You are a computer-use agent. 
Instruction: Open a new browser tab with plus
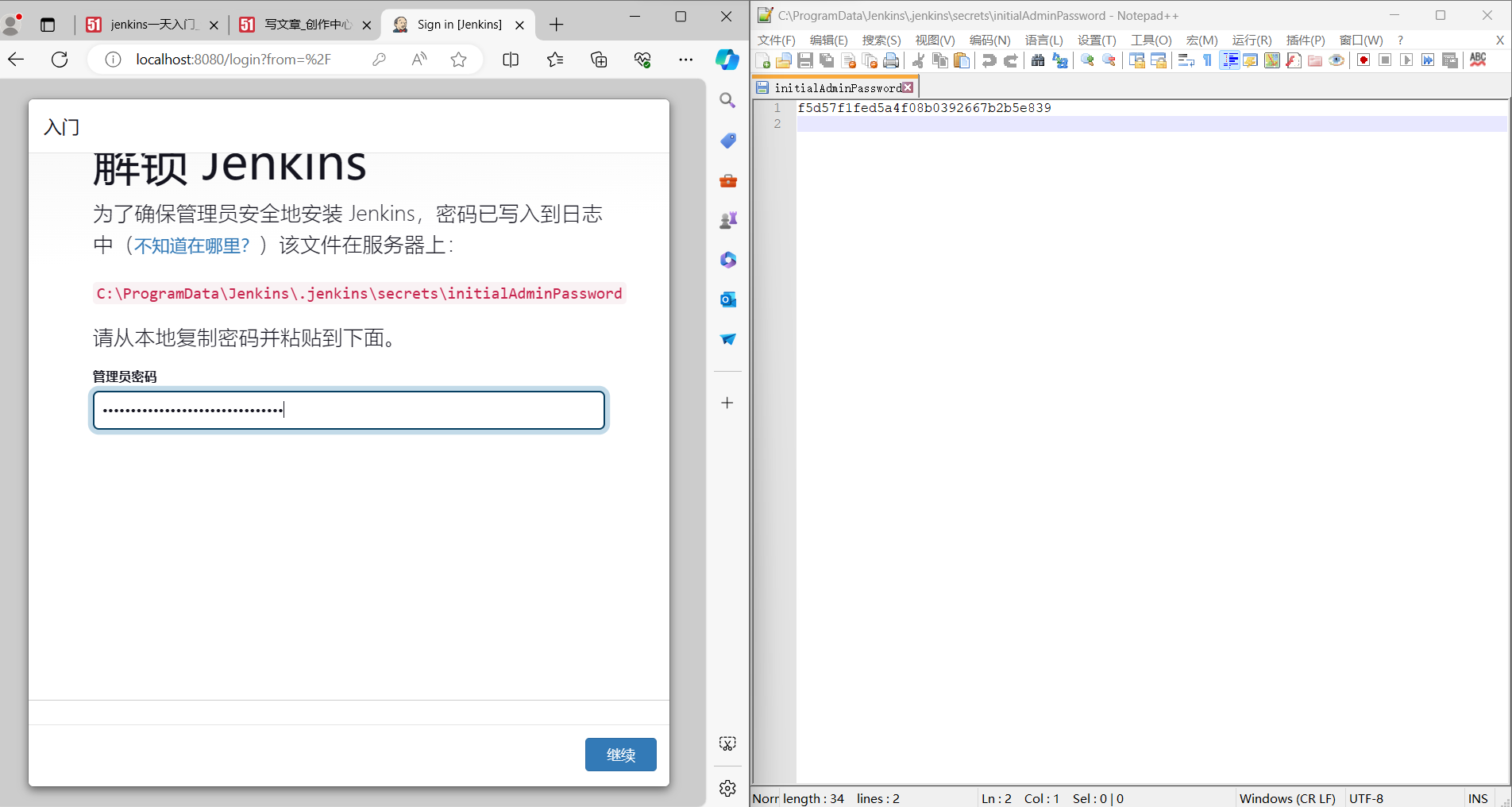tap(556, 25)
